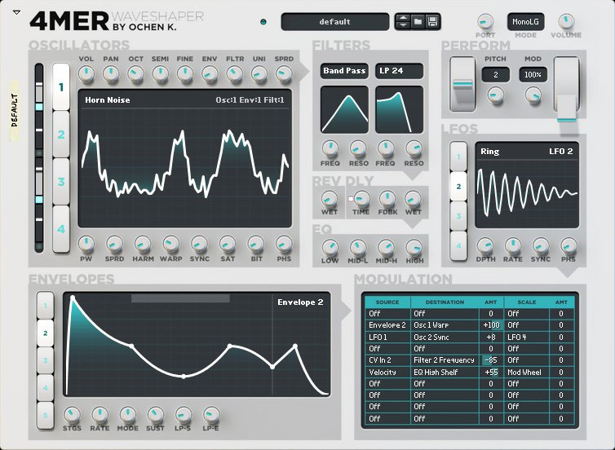The image size is (615, 450).
Task: Toggle the LED indicator left of patch name
Action: point(264,21)
